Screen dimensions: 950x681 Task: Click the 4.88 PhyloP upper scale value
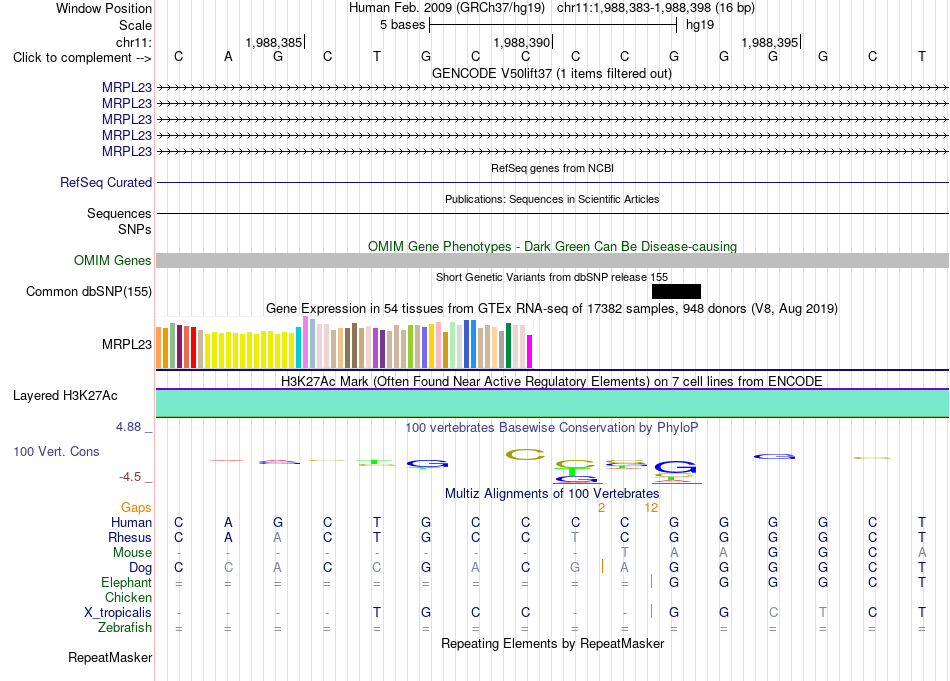128,427
